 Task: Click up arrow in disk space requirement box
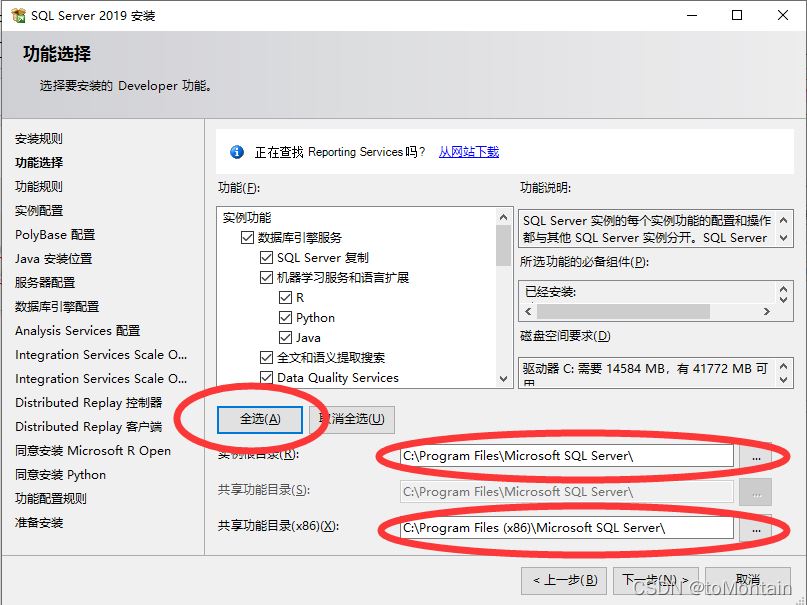point(783,366)
